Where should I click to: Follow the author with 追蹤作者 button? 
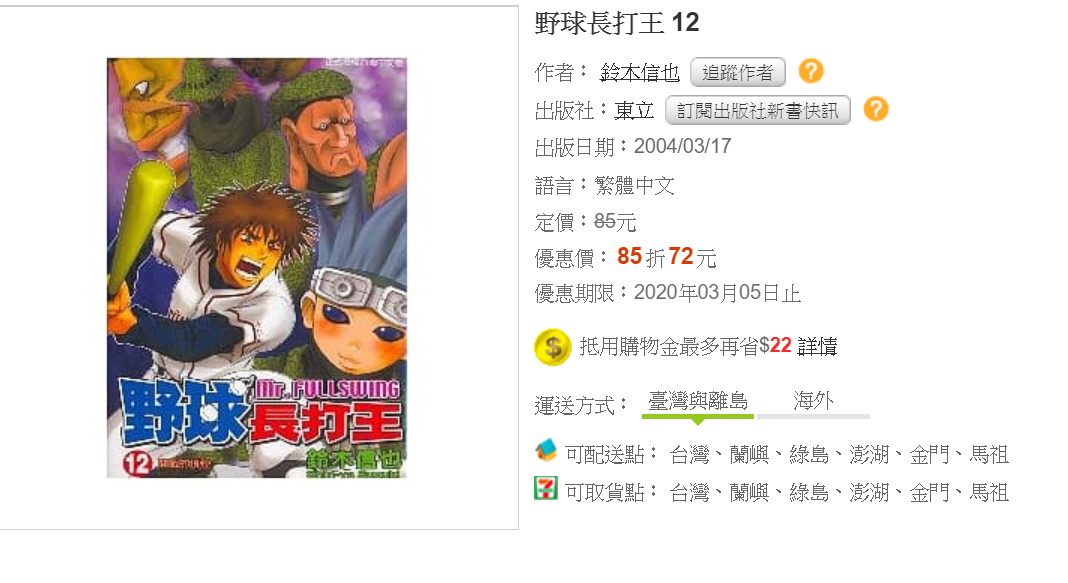coord(738,72)
